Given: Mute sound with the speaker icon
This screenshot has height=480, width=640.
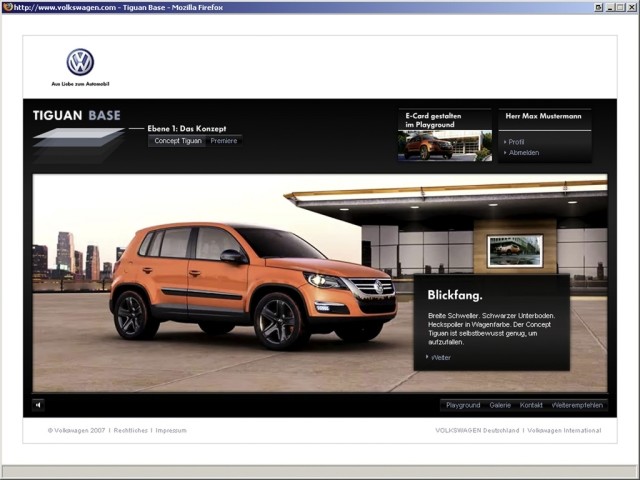Looking at the screenshot, I should (38, 405).
